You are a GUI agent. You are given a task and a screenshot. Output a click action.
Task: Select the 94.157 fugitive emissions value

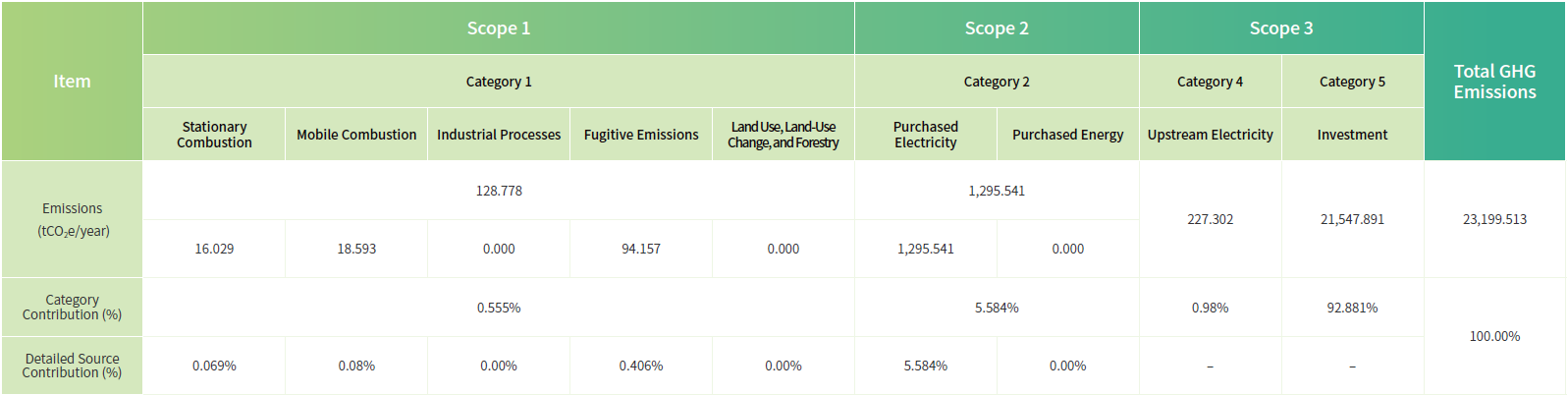tap(641, 249)
